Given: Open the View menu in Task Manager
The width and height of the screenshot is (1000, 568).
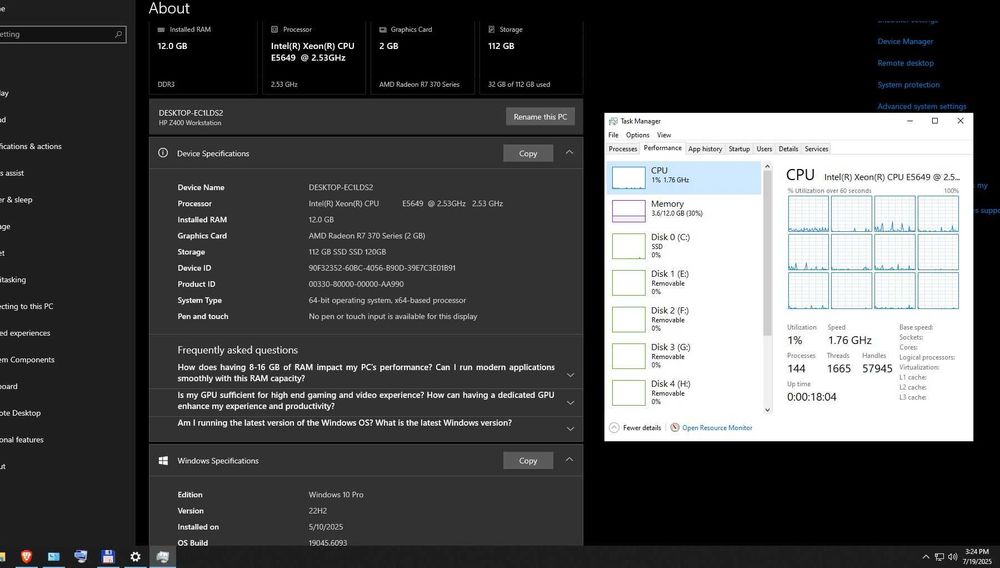Looking at the screenshot, I should 664,135.
